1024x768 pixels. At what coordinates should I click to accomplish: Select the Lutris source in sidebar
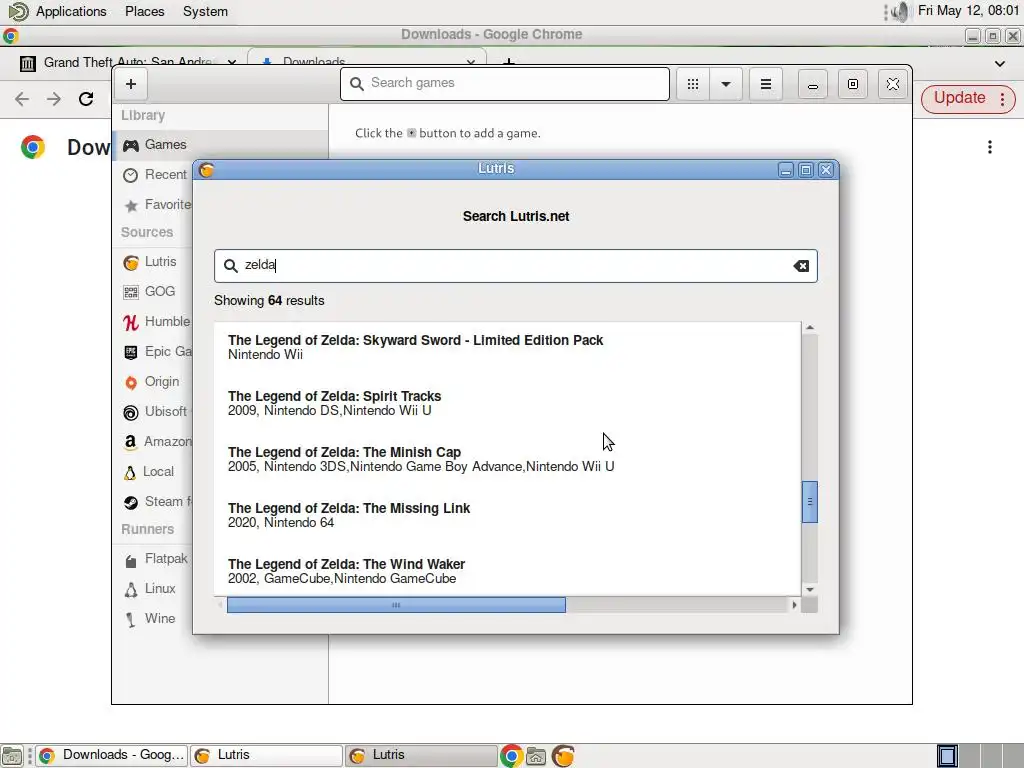[155, 262]
